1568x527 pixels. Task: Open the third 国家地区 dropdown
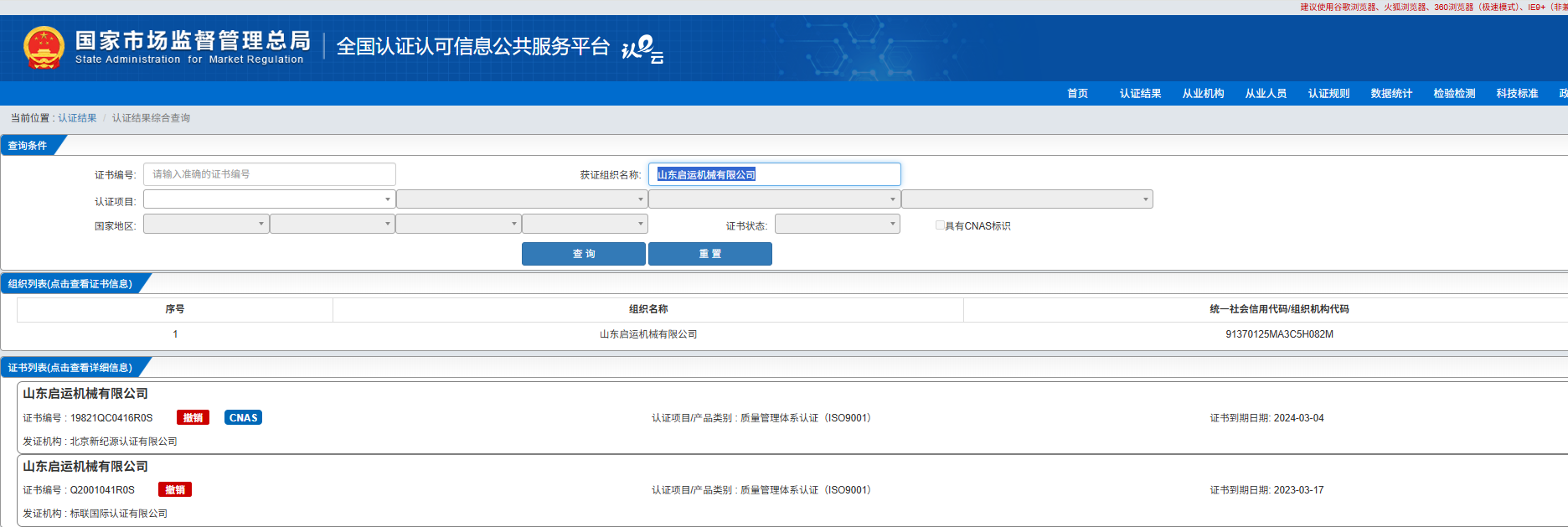click(458, 224)
